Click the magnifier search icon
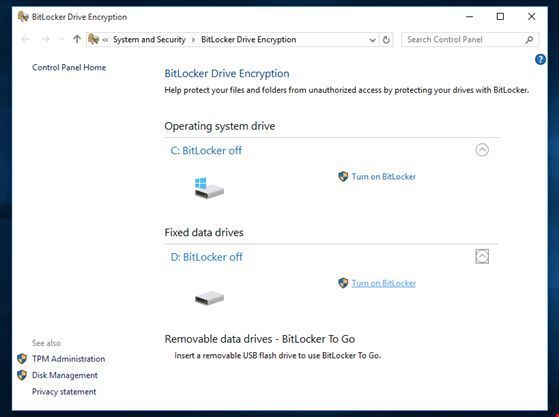Screen dimensions: 559x417 pos(529,40)
